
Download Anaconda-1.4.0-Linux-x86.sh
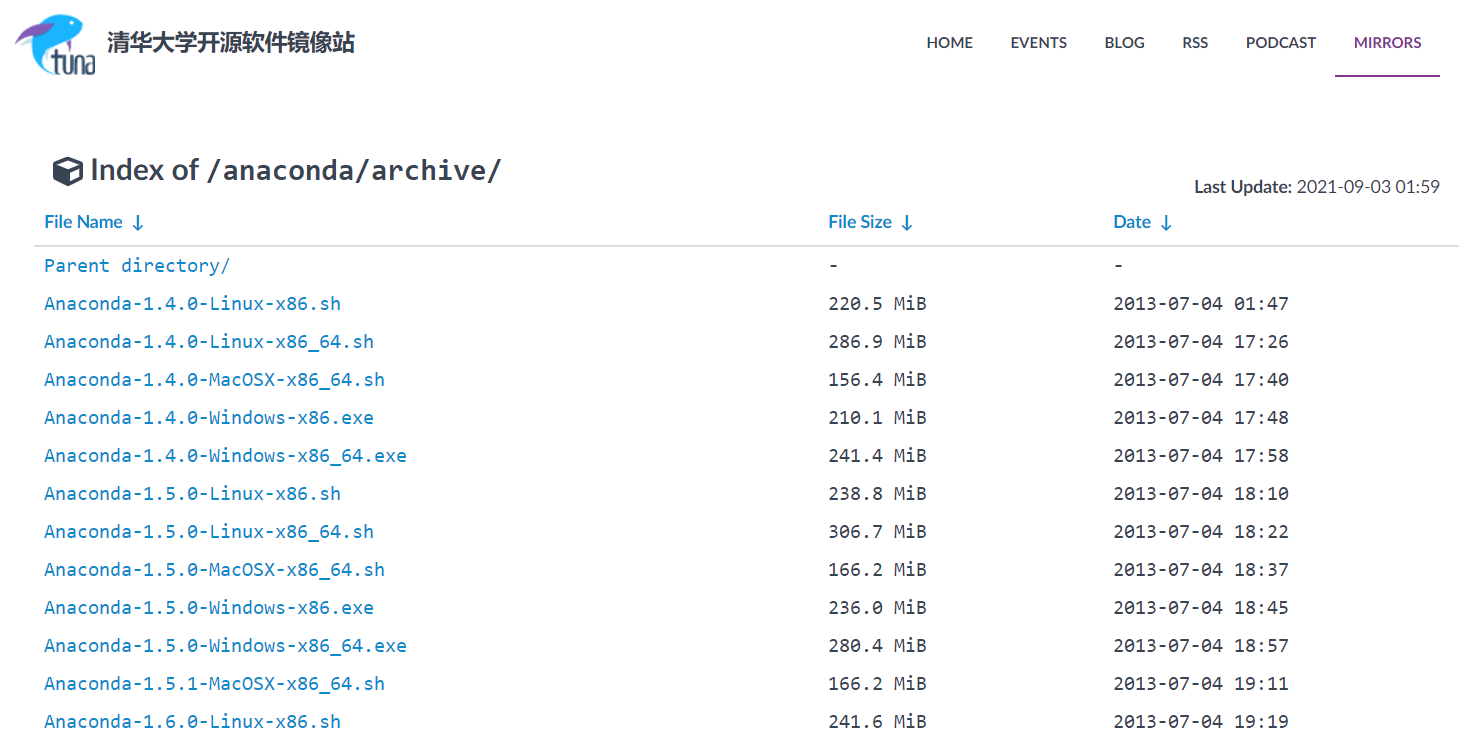(x=192, y=303)
